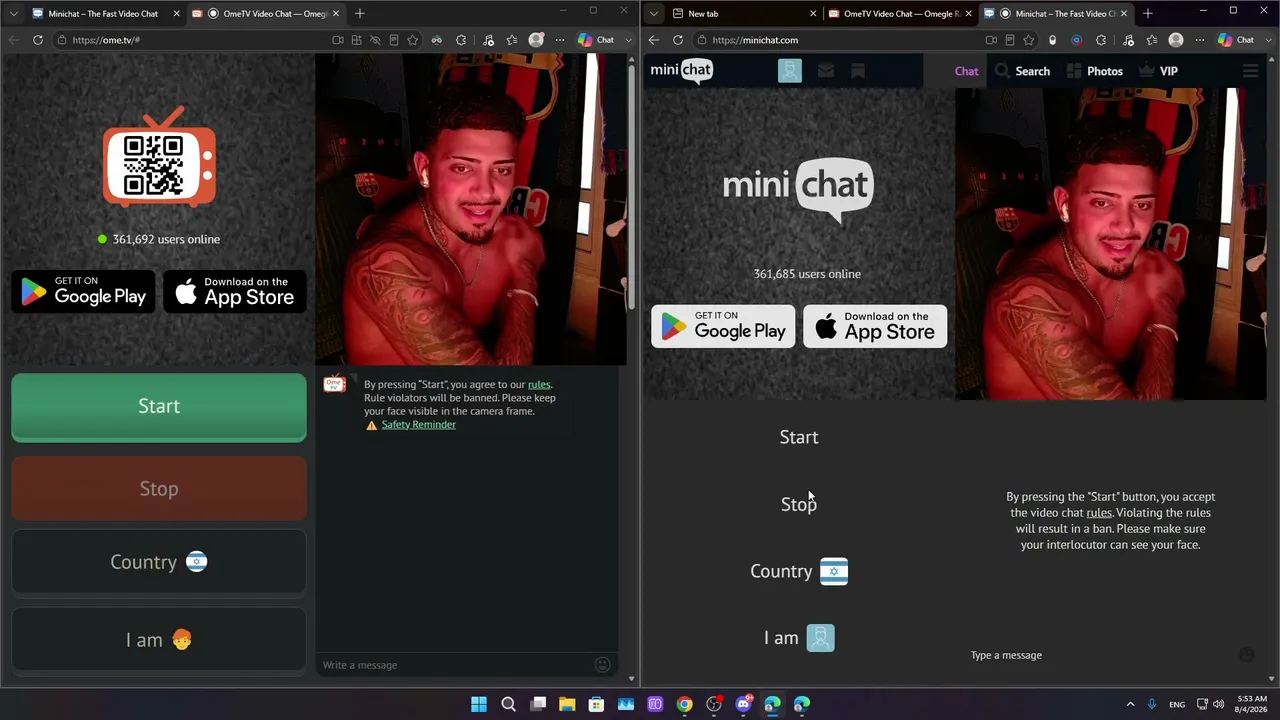
Task: Open the 'I am' selector in Minichat
Action: click(x=799, y=638)
